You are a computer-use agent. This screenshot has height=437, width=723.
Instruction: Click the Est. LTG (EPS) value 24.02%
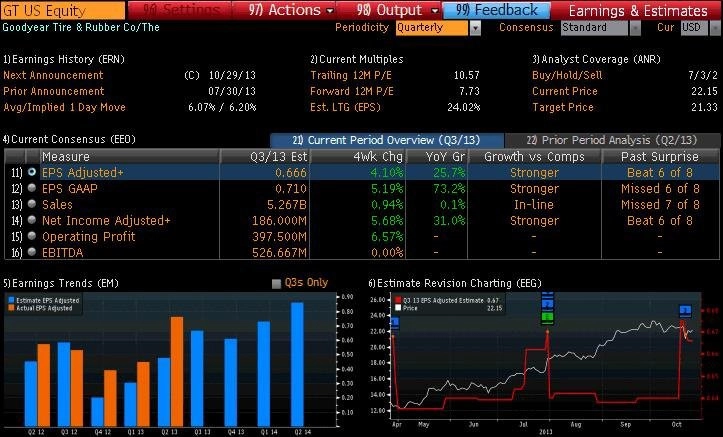coord(464,107)
